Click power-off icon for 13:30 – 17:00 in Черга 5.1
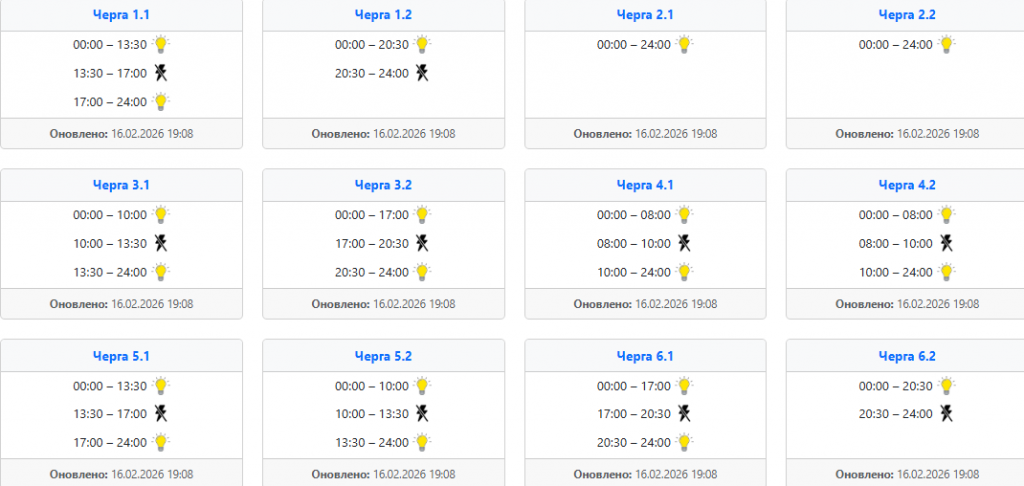 pyautogui.click(x=160, y=414)
